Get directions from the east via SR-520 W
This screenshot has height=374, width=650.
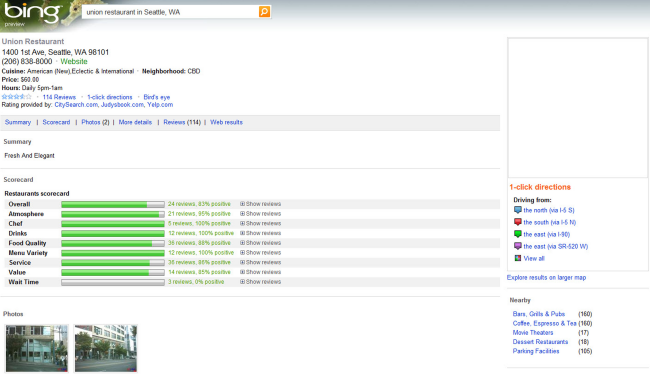(x=555, y=246)
